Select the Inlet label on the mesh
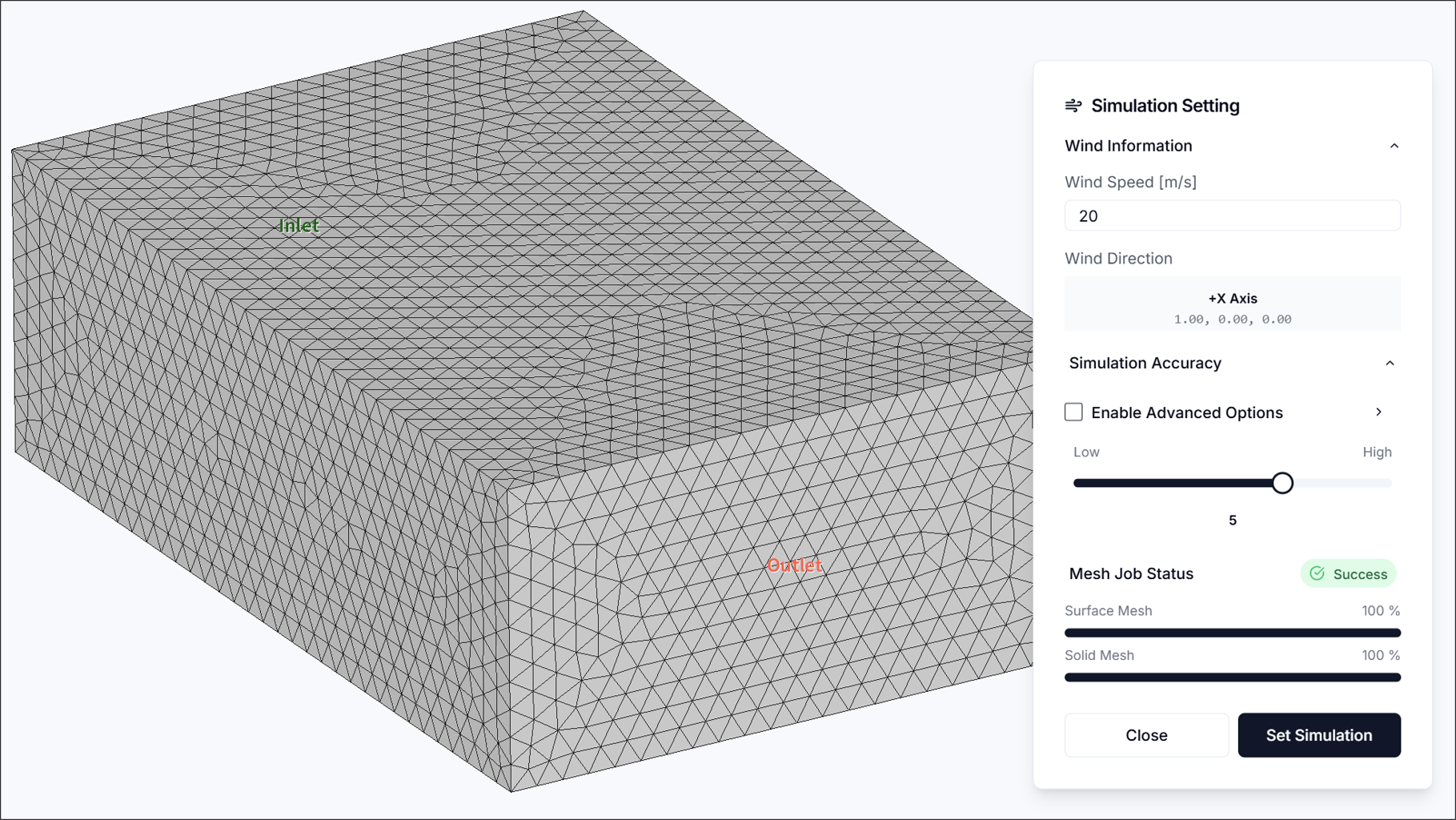Screen dimensions: 1456x820 299,225
